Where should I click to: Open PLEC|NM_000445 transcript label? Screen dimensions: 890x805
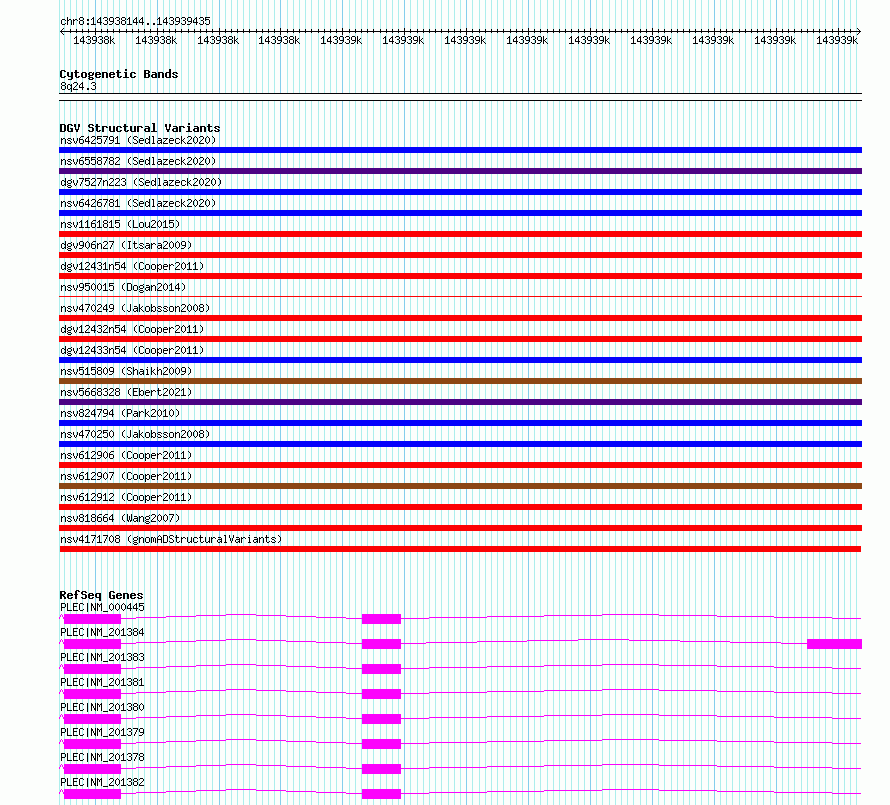coord(102,607)
